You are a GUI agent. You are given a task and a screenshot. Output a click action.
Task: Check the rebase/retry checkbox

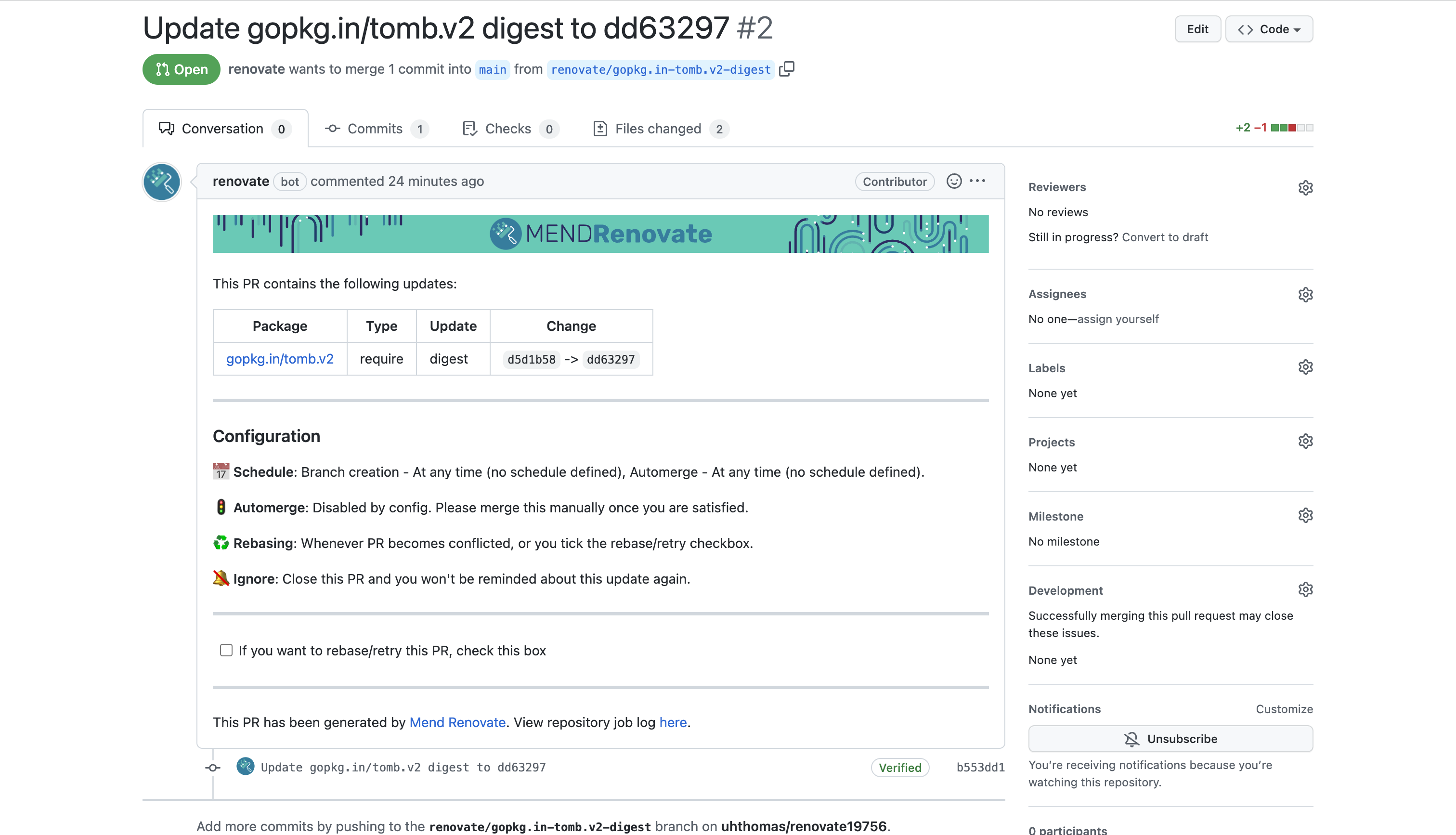(226, 650)
